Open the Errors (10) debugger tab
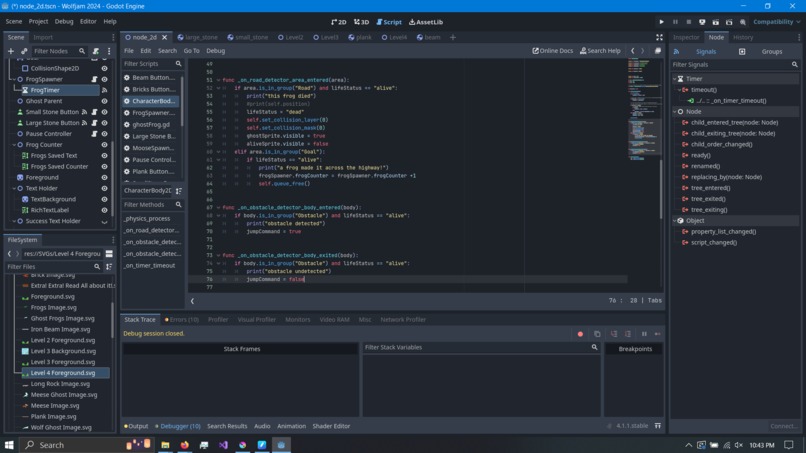 tap(182, 319)
